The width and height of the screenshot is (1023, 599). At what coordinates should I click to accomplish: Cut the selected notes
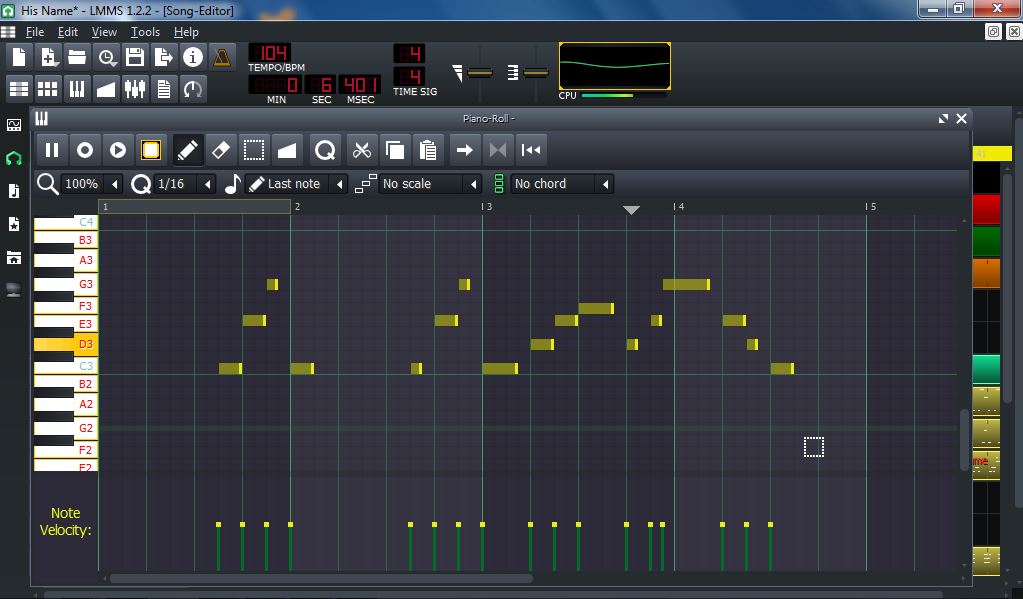(x=361, y=150)
